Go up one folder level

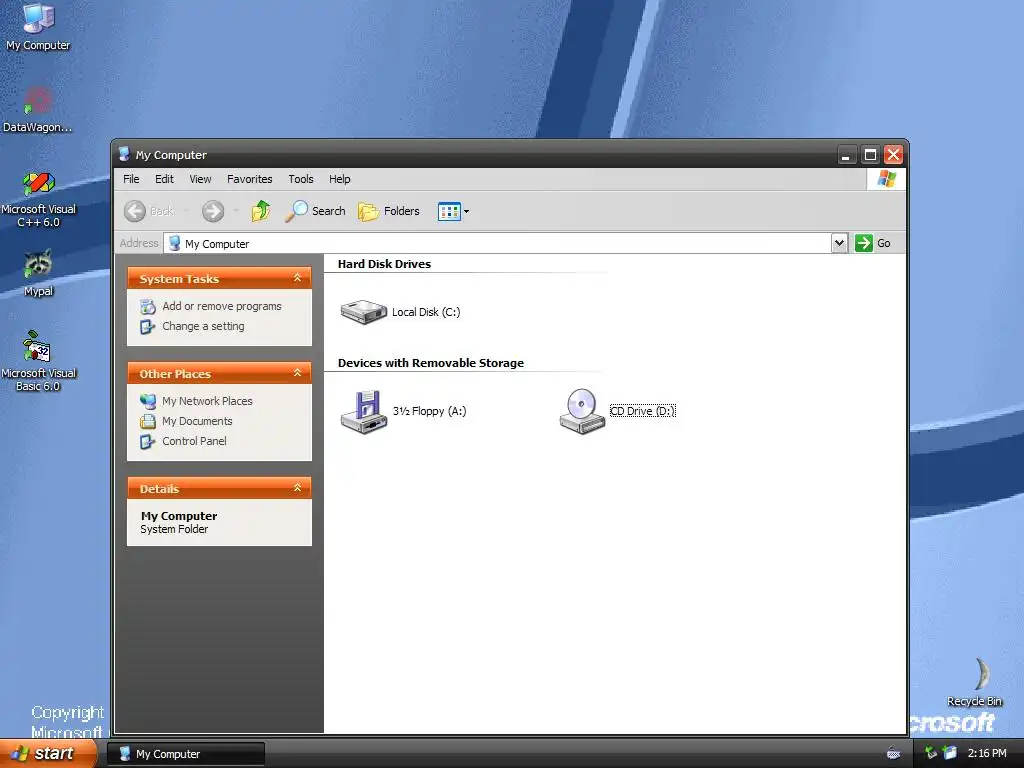(261, 211)
